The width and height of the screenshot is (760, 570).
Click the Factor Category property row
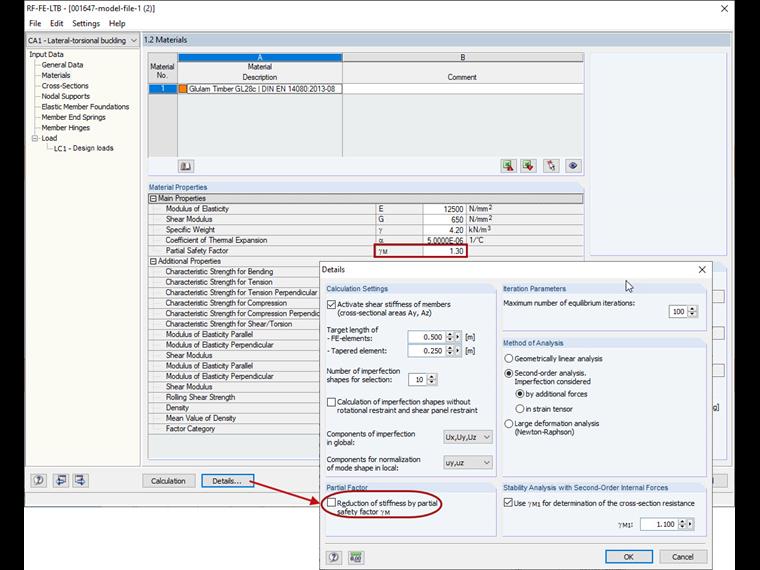pos(234,429)
